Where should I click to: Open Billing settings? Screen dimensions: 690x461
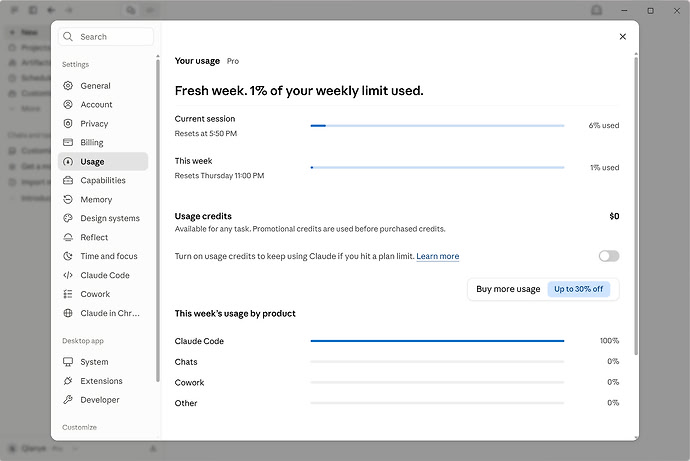coord(103,142)
